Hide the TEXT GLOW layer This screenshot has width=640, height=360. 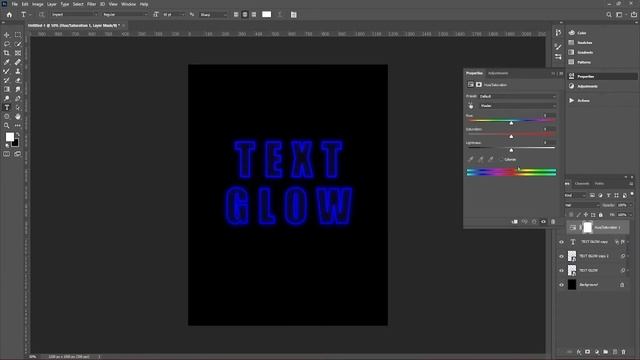point(562,271)
